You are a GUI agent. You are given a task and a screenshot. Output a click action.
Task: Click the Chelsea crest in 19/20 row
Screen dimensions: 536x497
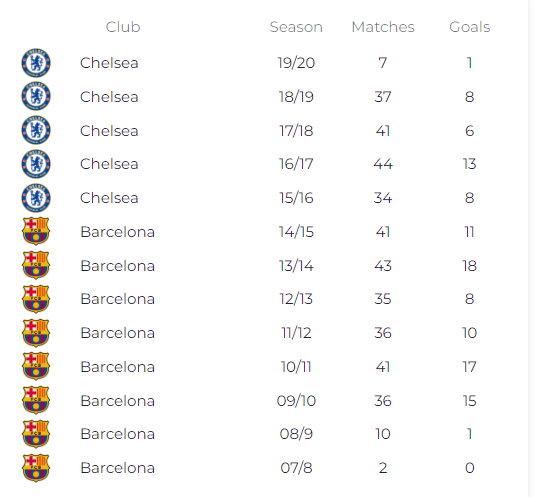36,63
